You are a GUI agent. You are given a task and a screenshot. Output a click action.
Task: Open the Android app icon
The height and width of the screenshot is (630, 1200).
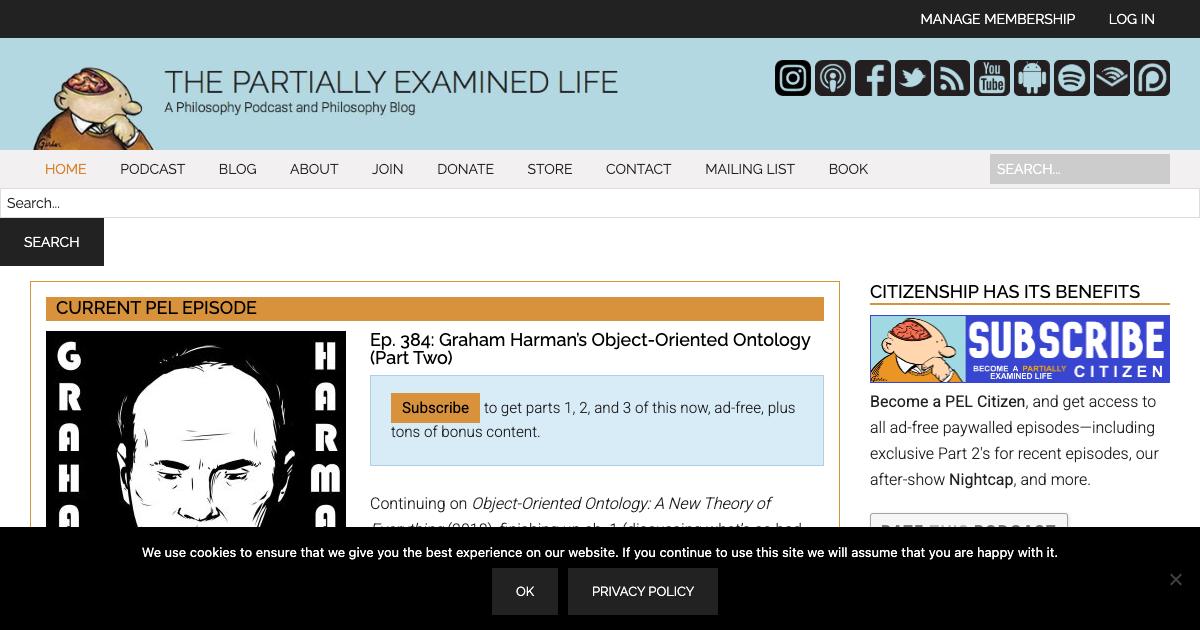(1031, 78)
